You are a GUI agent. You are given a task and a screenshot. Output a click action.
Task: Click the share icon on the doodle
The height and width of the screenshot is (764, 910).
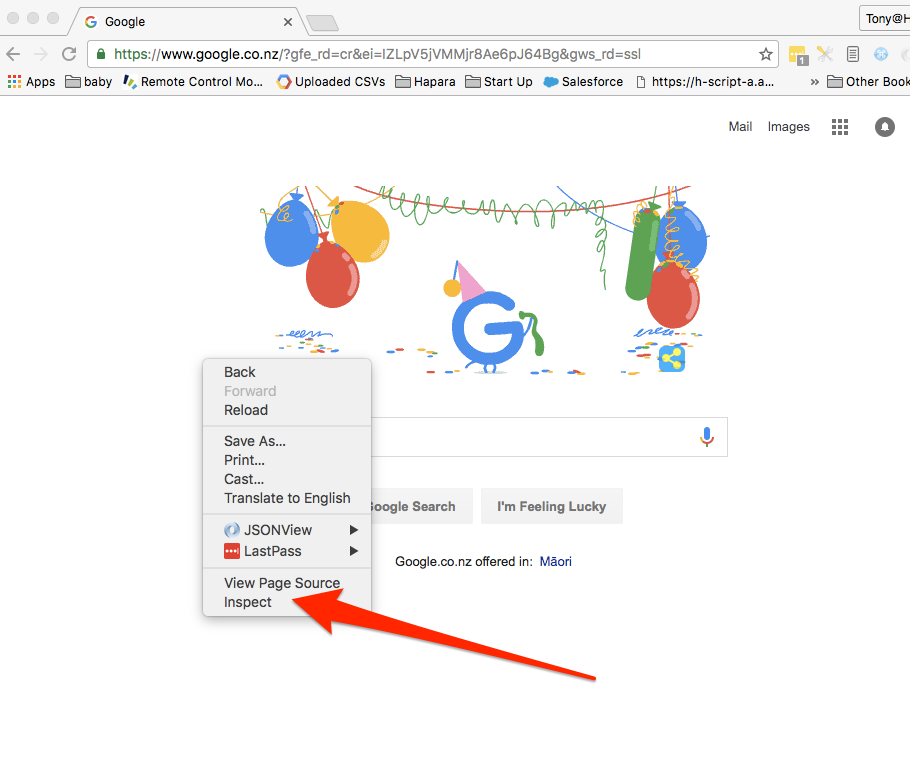point(672,358)
